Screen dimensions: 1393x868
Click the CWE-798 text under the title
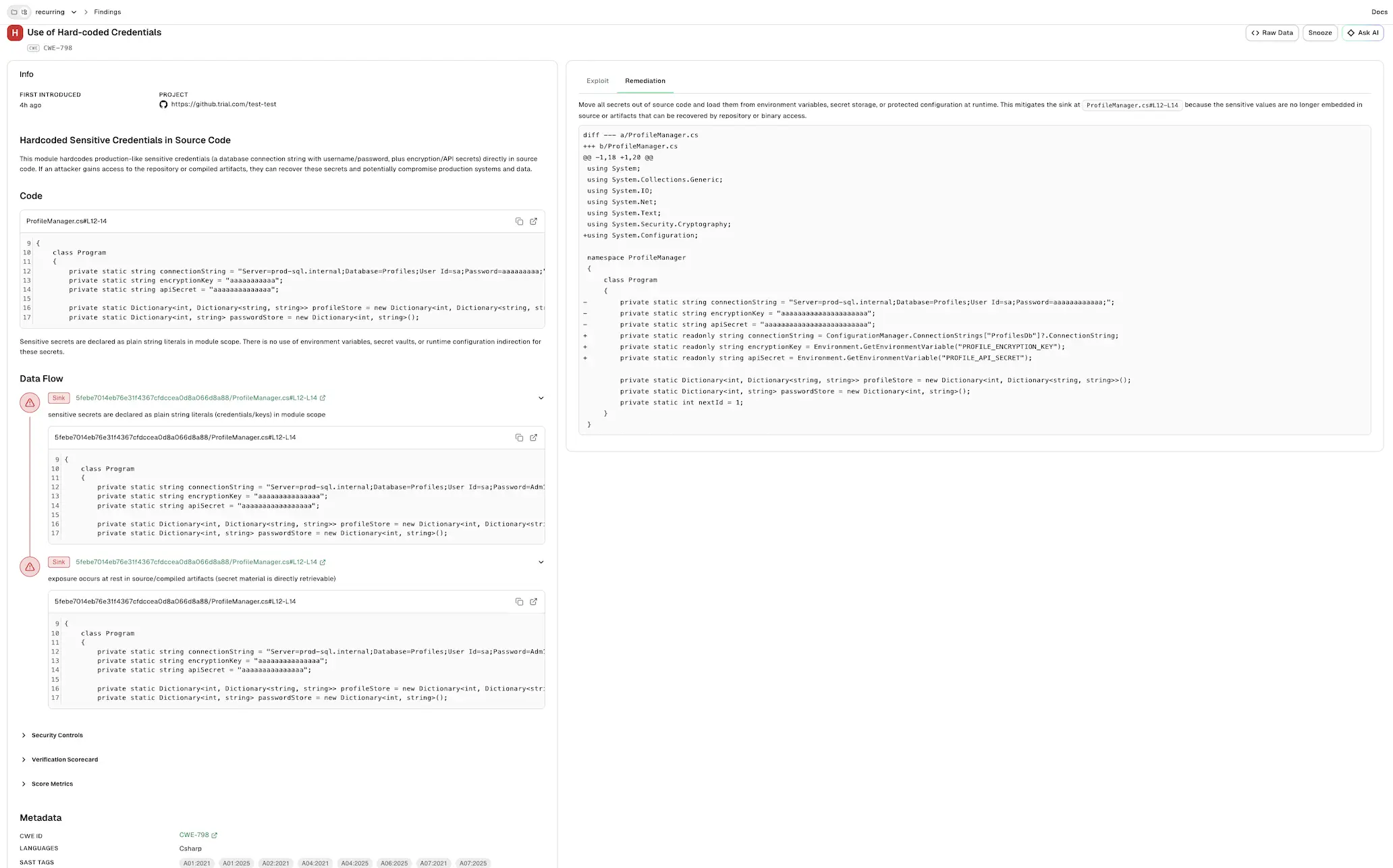pyautogui.click(x=58, y=48)
